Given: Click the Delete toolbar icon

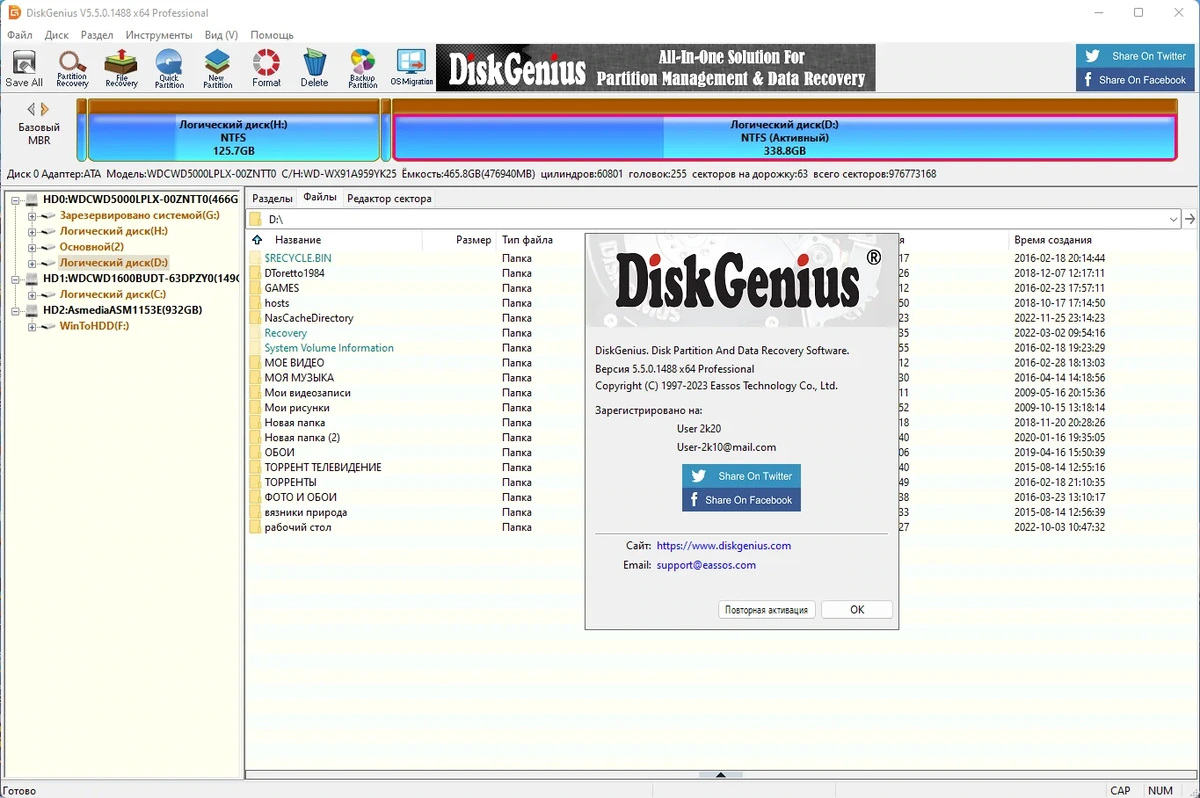Looking at the screenshot, I should 314,68.
